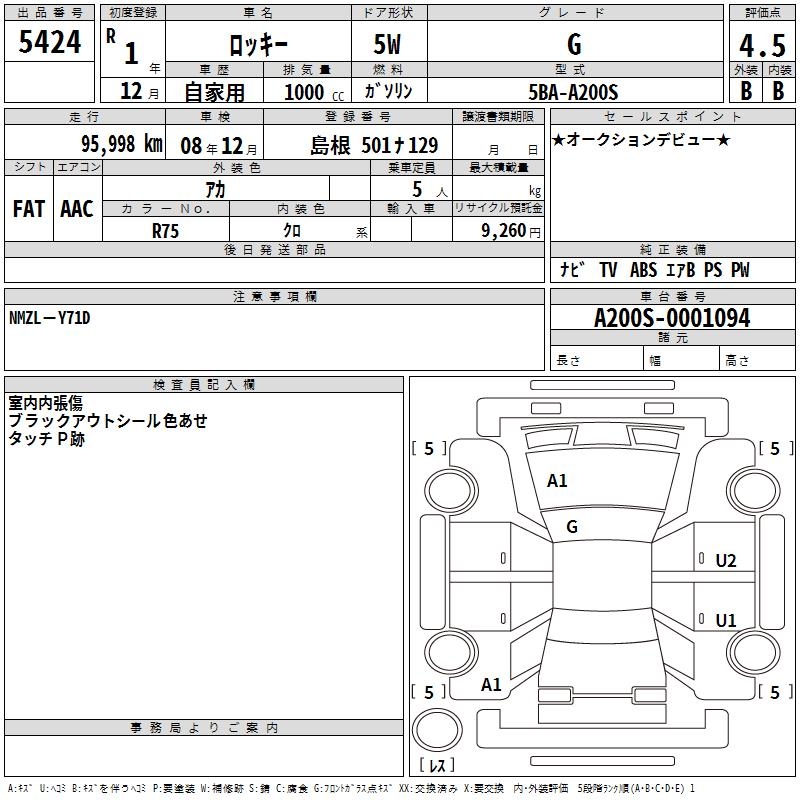Select the recycle deposit "9,260円"

coord(511,231)
